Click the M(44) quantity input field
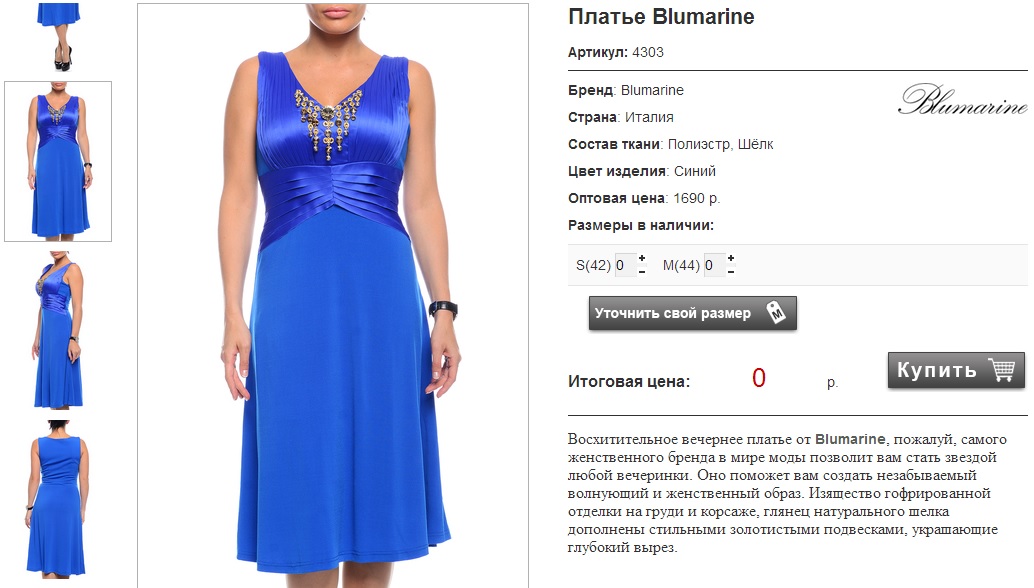 [x=714, y=265]
